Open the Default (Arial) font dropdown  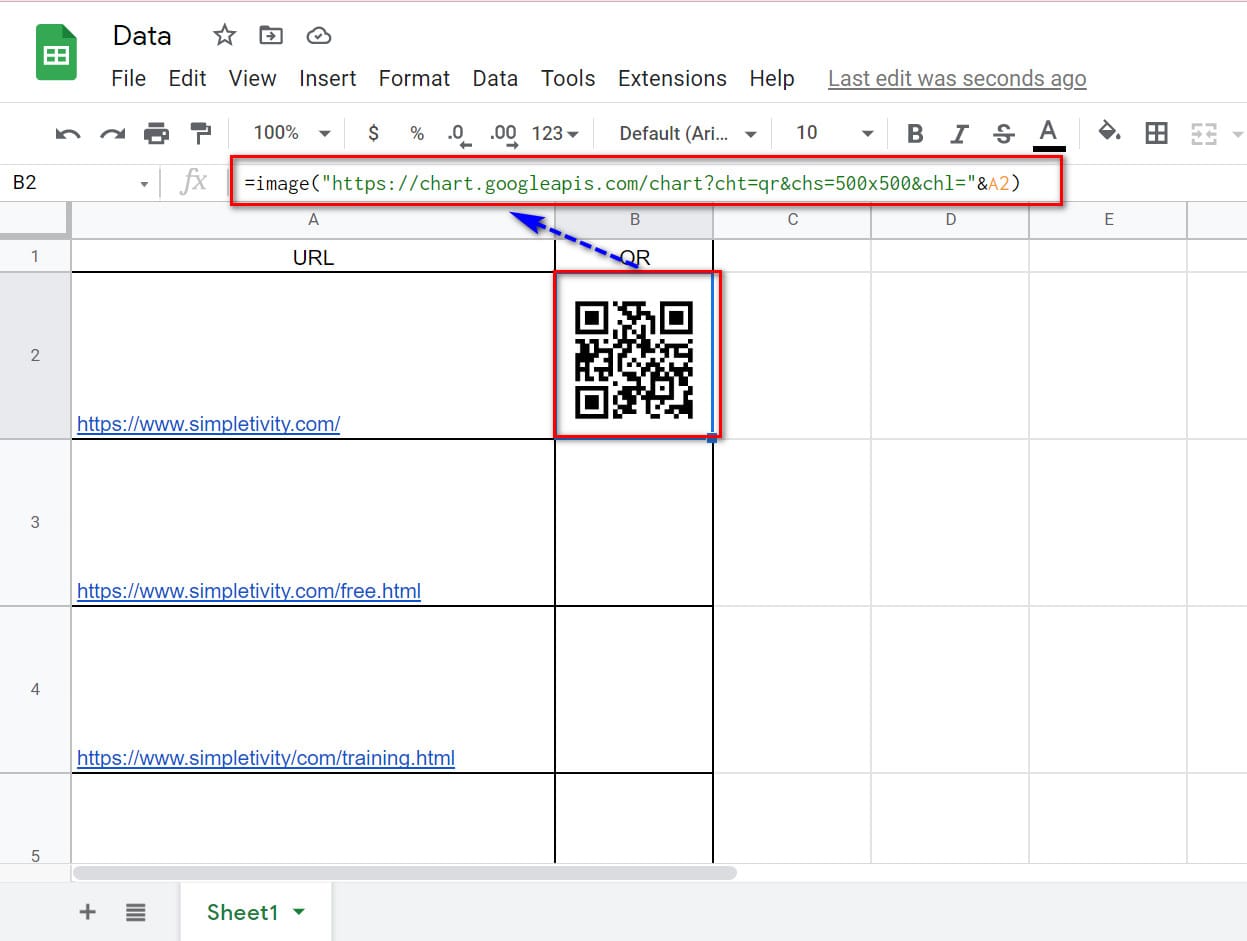(x=688, y=133)
